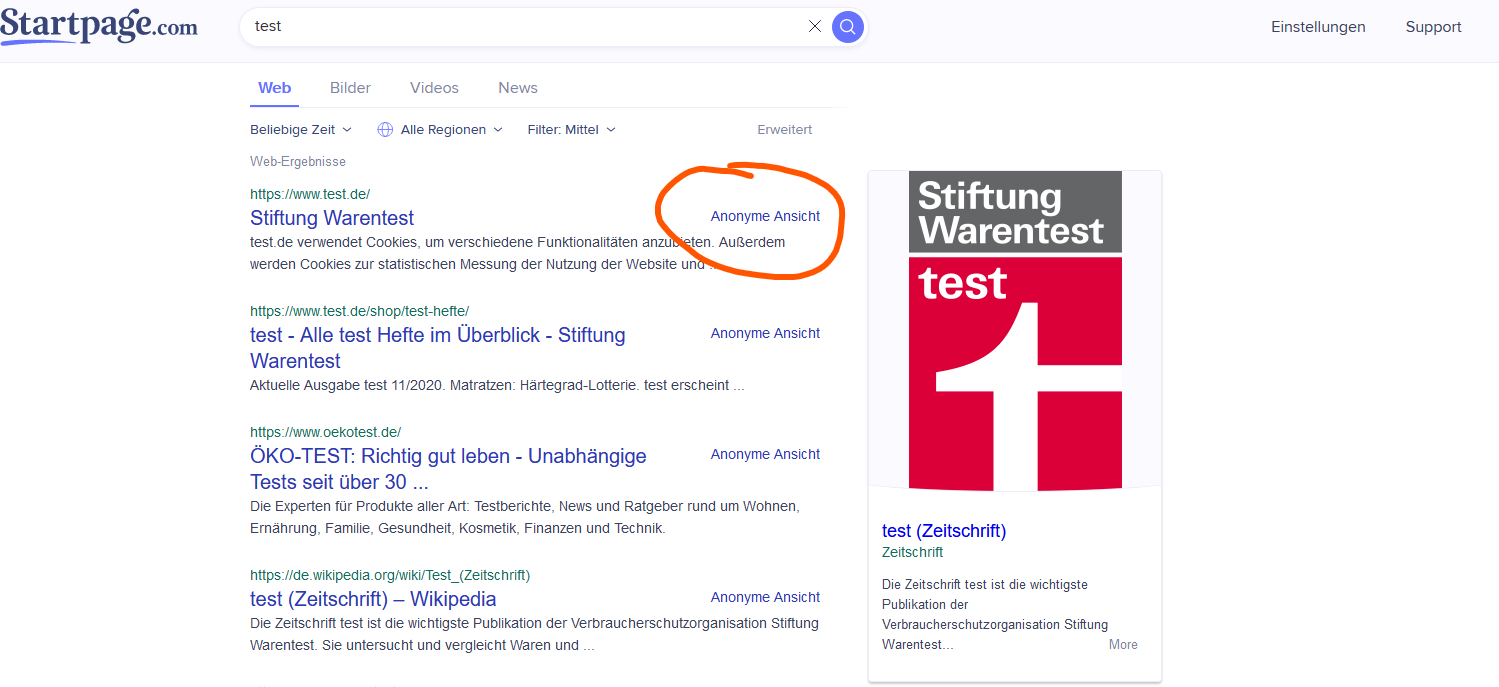Click the Startpage.com logo
1499x687 pixels.
99,26
